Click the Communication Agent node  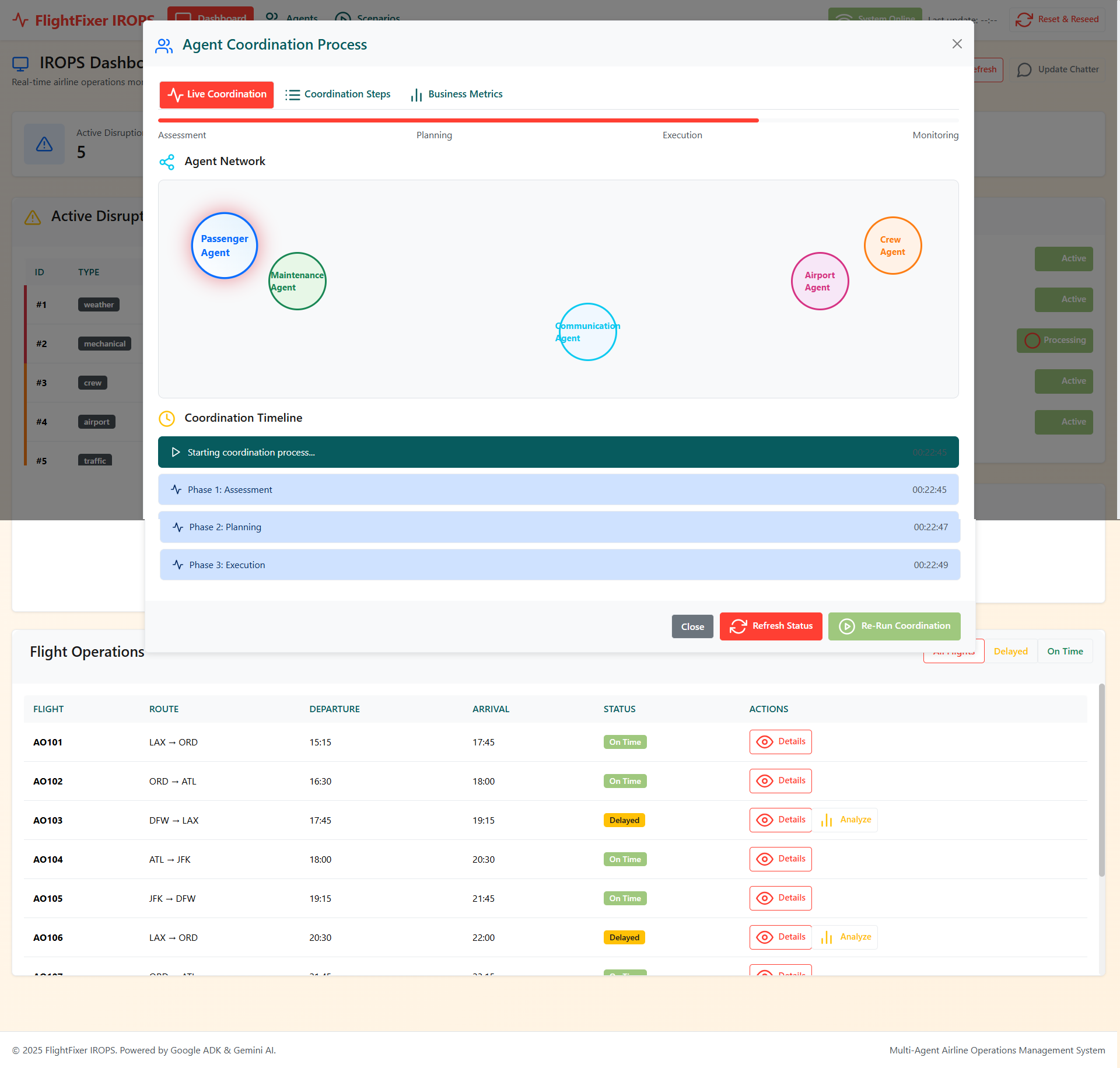(587, 331)
